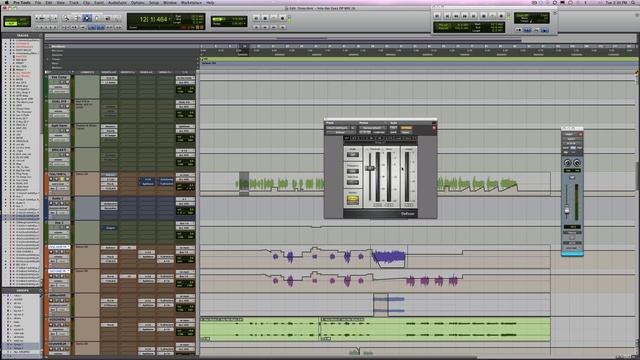Image resolution: width=640 pixels, height=360 pixels.
Task: Open the Setup menu
Action: click(x=154, y=2)
